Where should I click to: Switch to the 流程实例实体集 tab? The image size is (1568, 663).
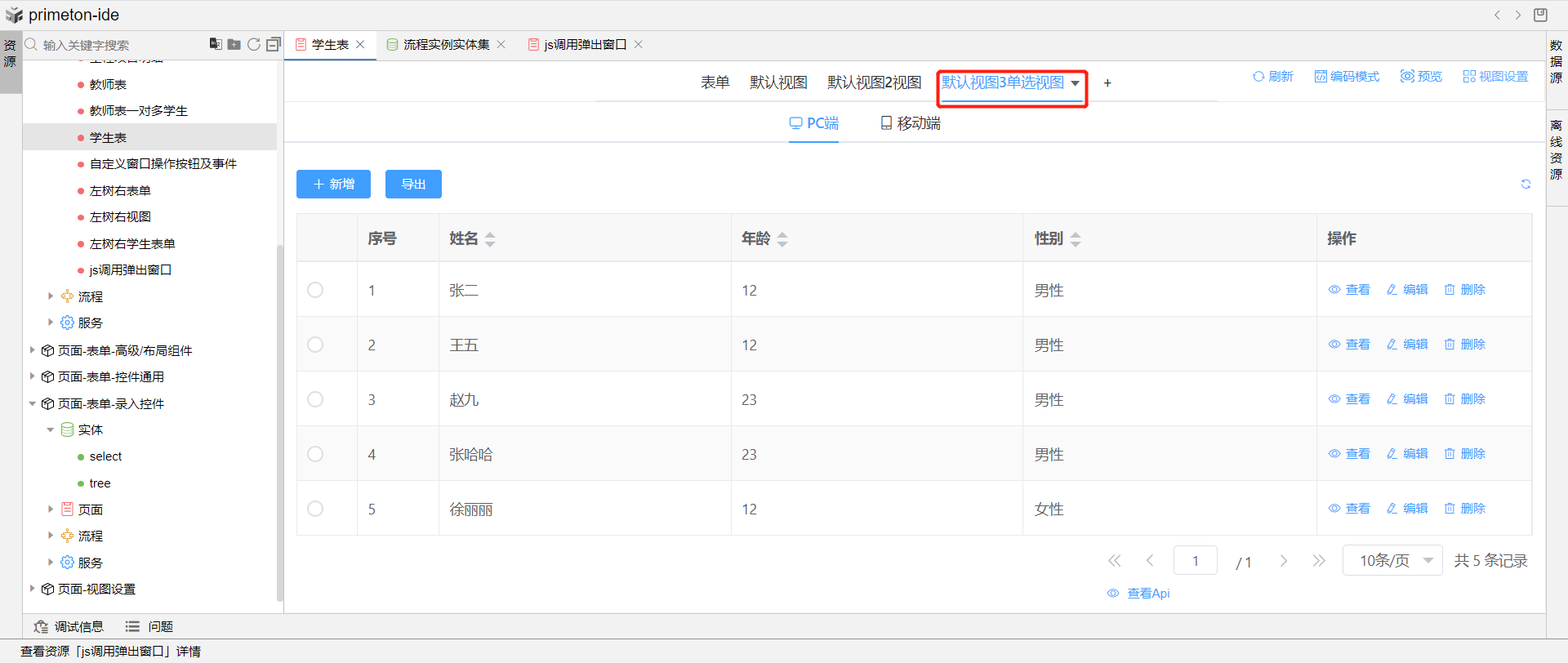tap(446, 45)
